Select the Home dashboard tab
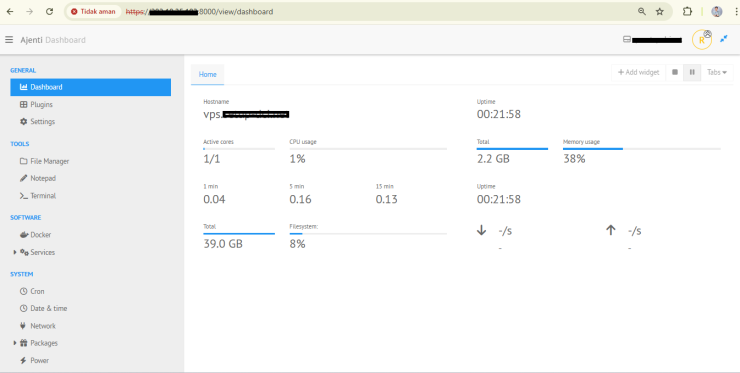The height and width of the screenshot is (373, 740). [207, 75]
